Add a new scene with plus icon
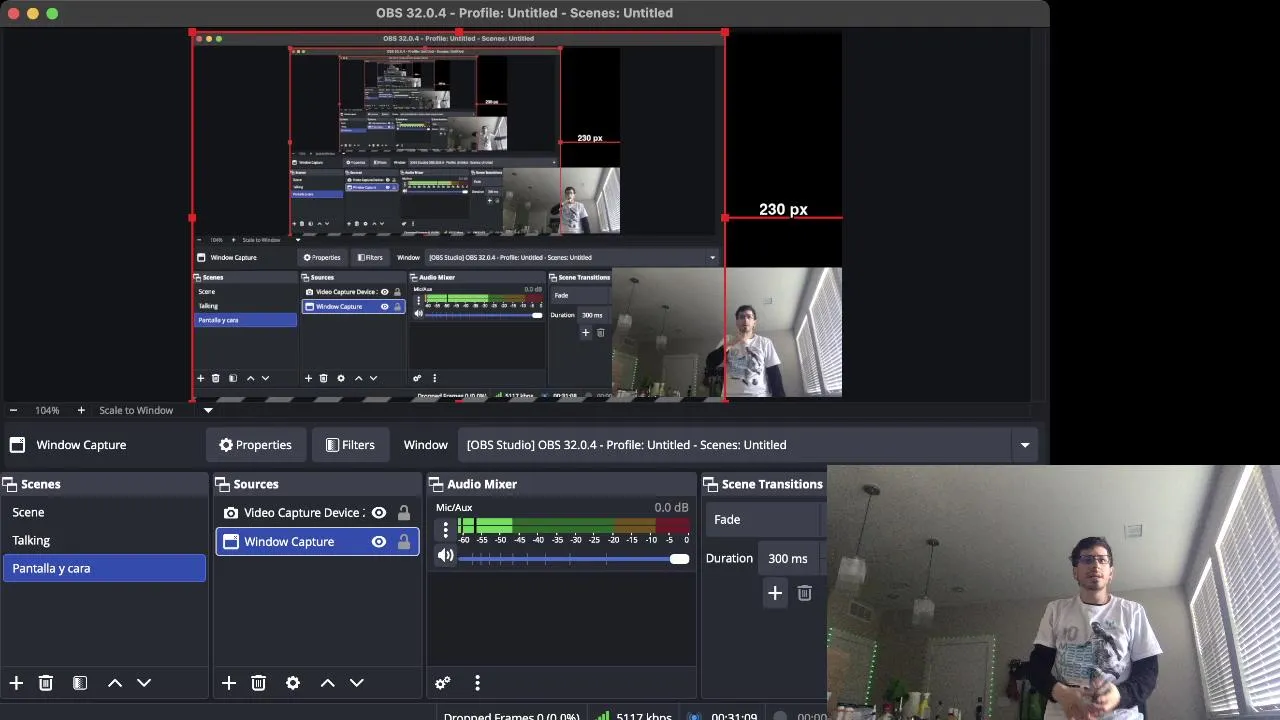Image resolution: width=1280 pixels, height=720 pixels. 16,683
